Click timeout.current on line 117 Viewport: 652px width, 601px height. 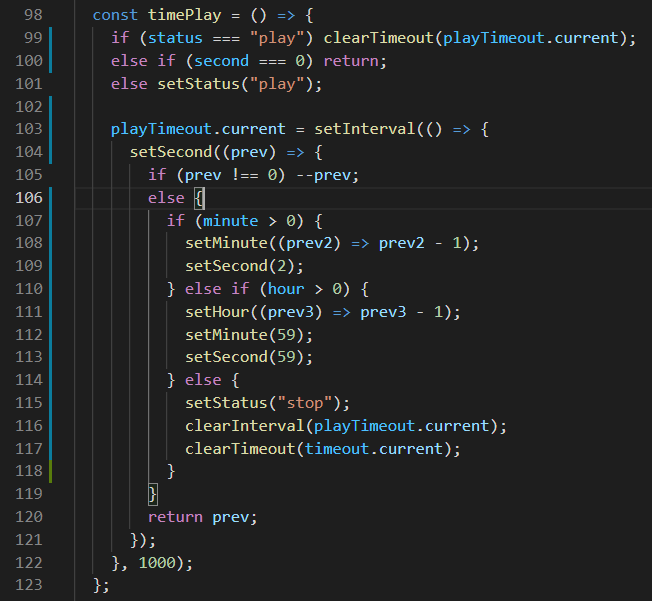click(x=373, y=449)
